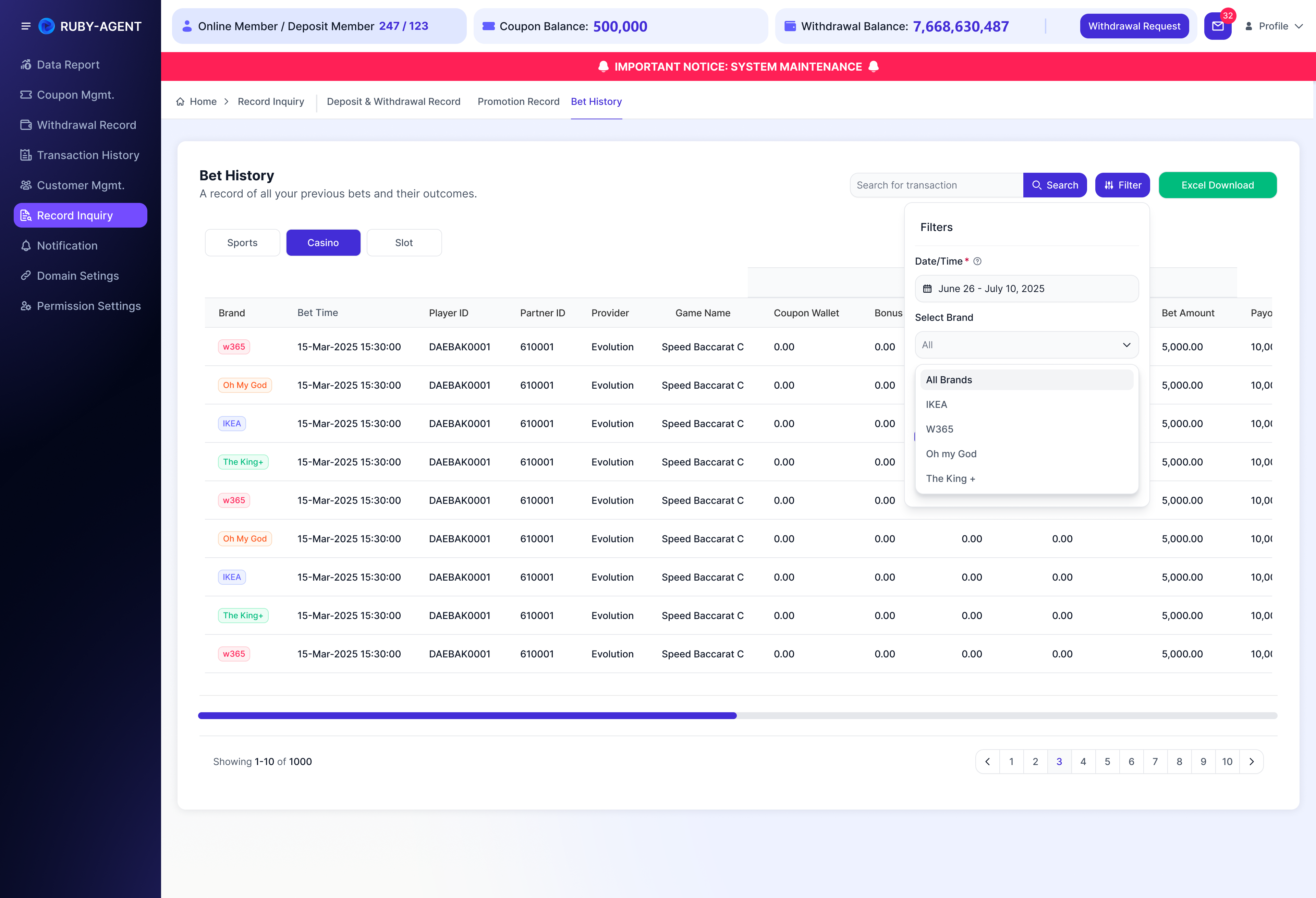Click the horizontal table scrollbar
This screenshot has width=1316, height=898.
pyautogui.click(x=737, y=716)
